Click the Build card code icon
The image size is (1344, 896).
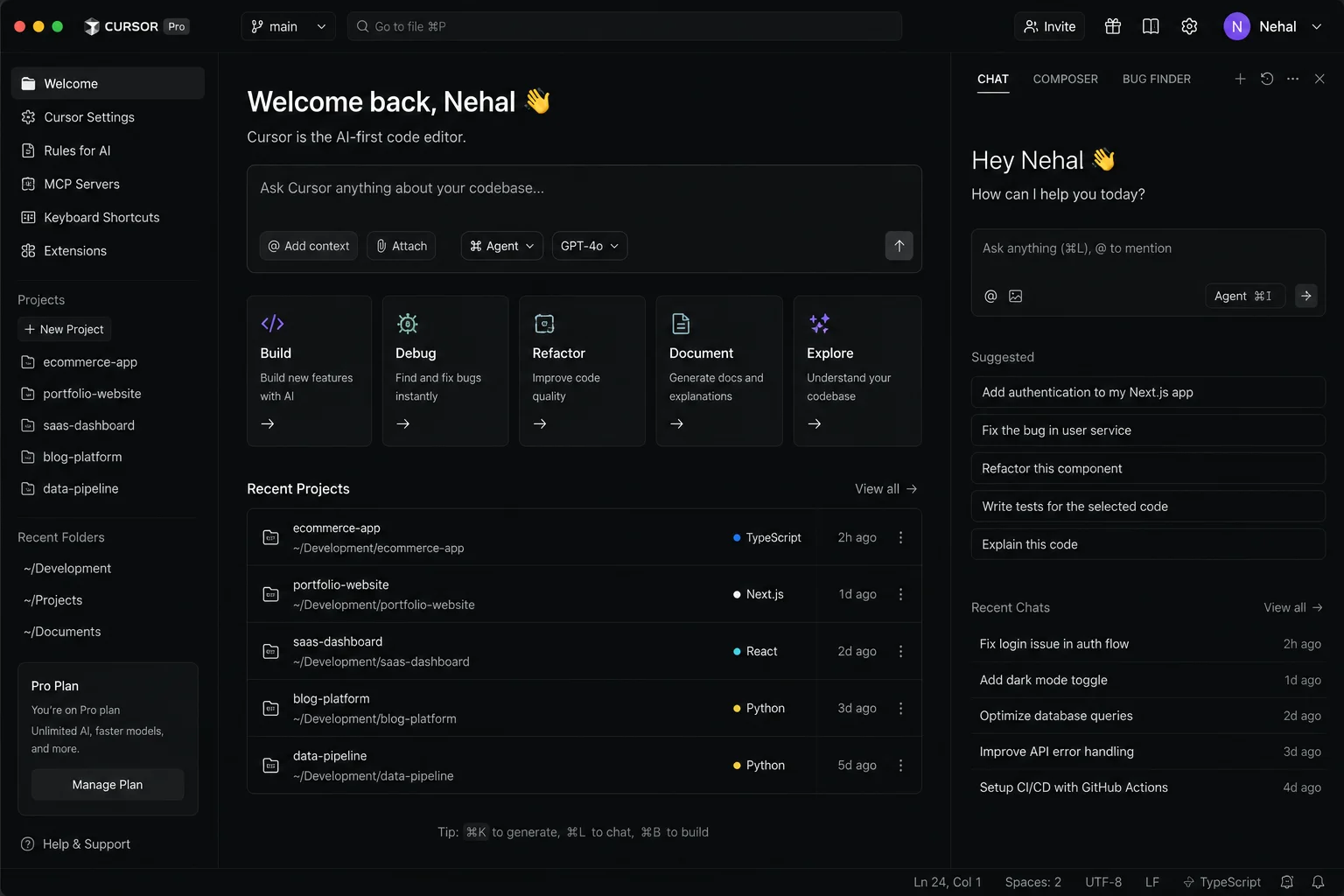(x=272, y=324)
